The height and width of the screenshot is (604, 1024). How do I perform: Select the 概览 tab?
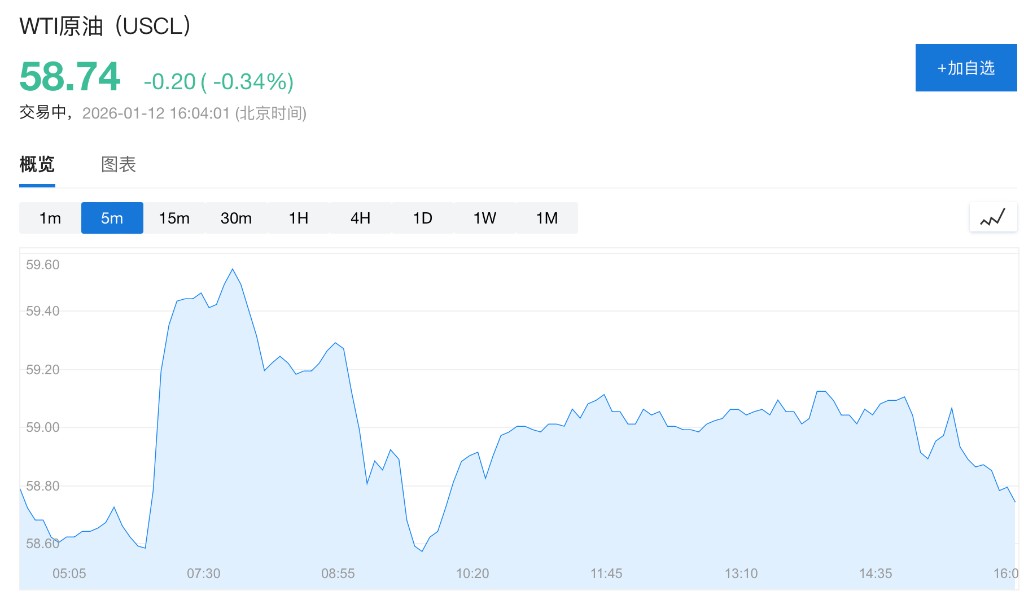(37, 165)
